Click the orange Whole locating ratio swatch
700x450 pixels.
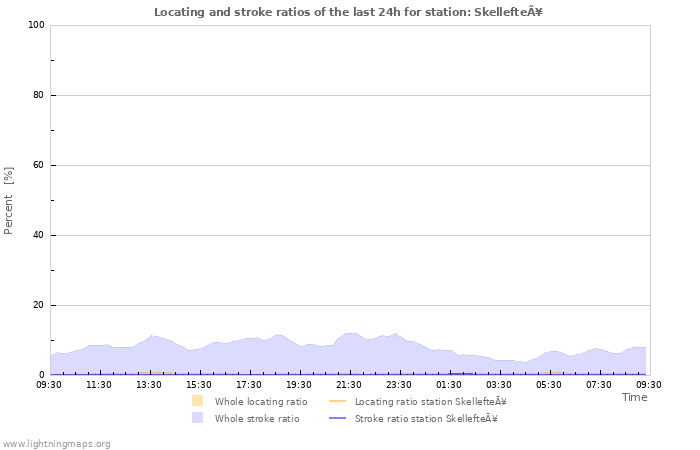click(197, 401)
